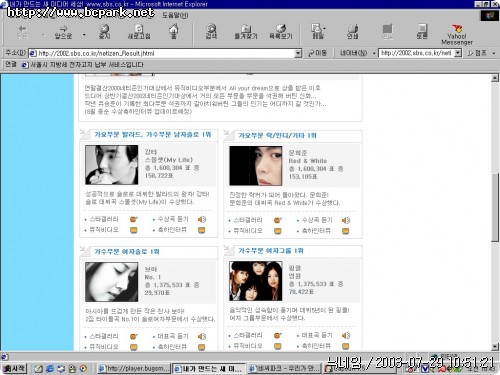Open 축하인터뷰 icon in 락/인디/기타 card
Screen dimensions: 500x375
346,231
